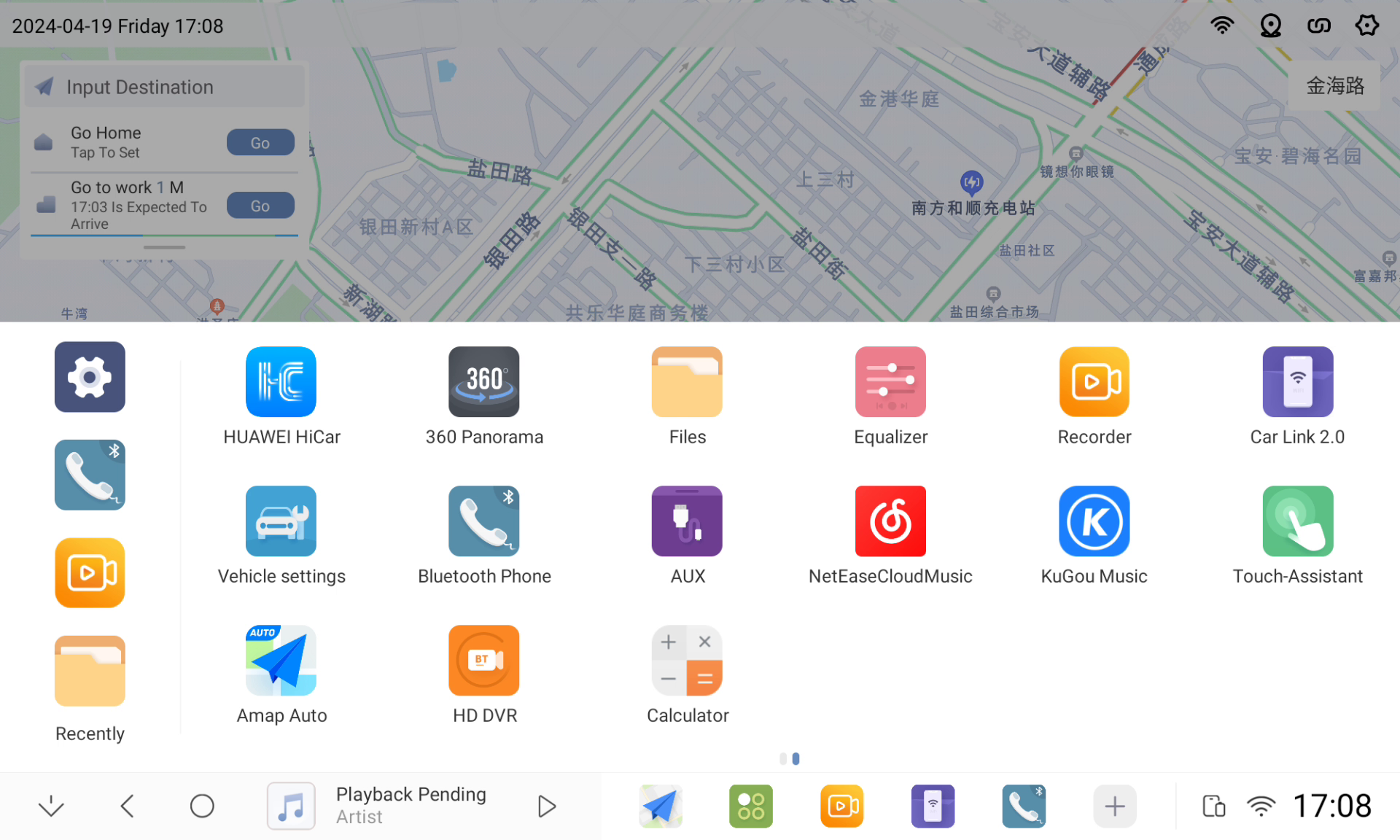Start the Touch-Assistant app
Screen dimensions: 1400x840
pos(1296,521)
